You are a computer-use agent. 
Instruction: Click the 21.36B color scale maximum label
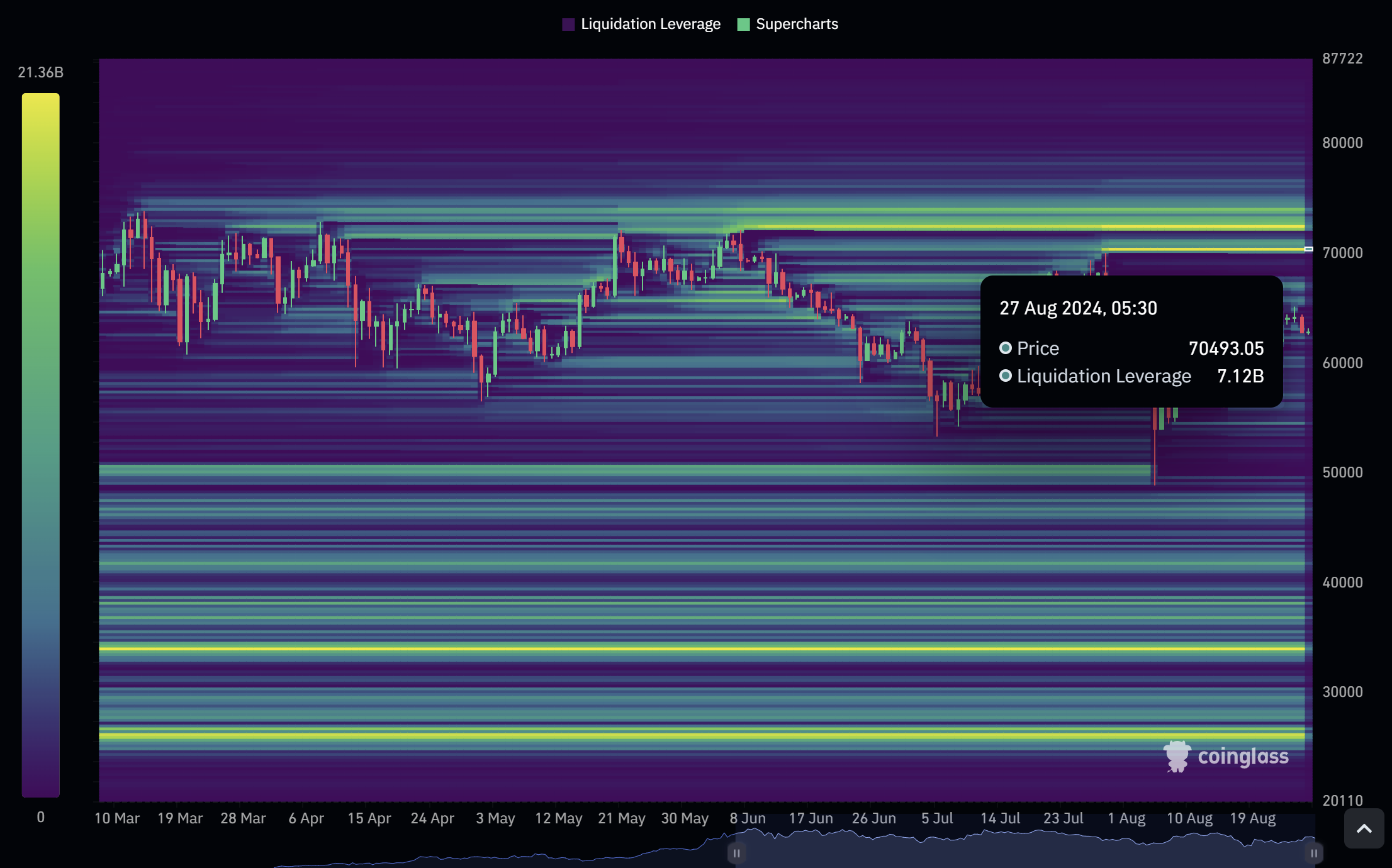[x=40, y=72]
